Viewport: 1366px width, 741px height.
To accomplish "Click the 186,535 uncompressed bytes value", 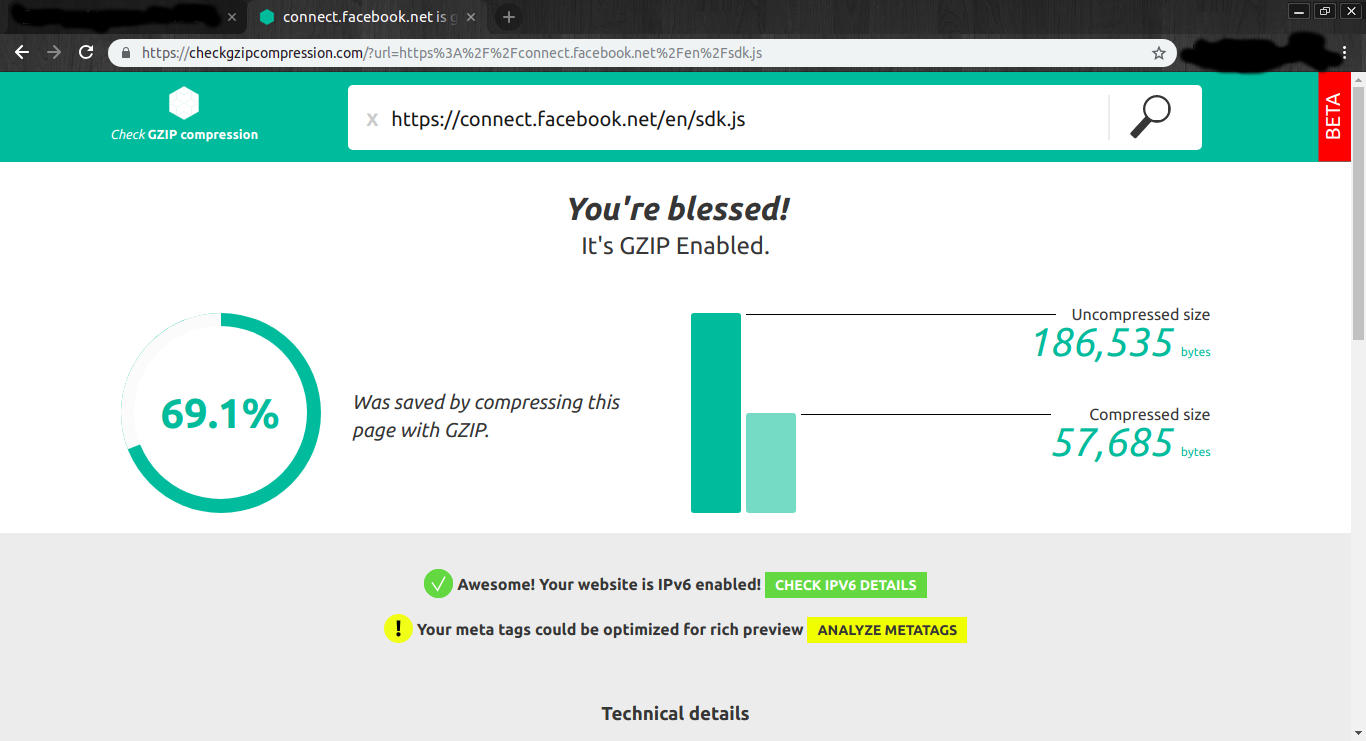I will [1102, 343].
